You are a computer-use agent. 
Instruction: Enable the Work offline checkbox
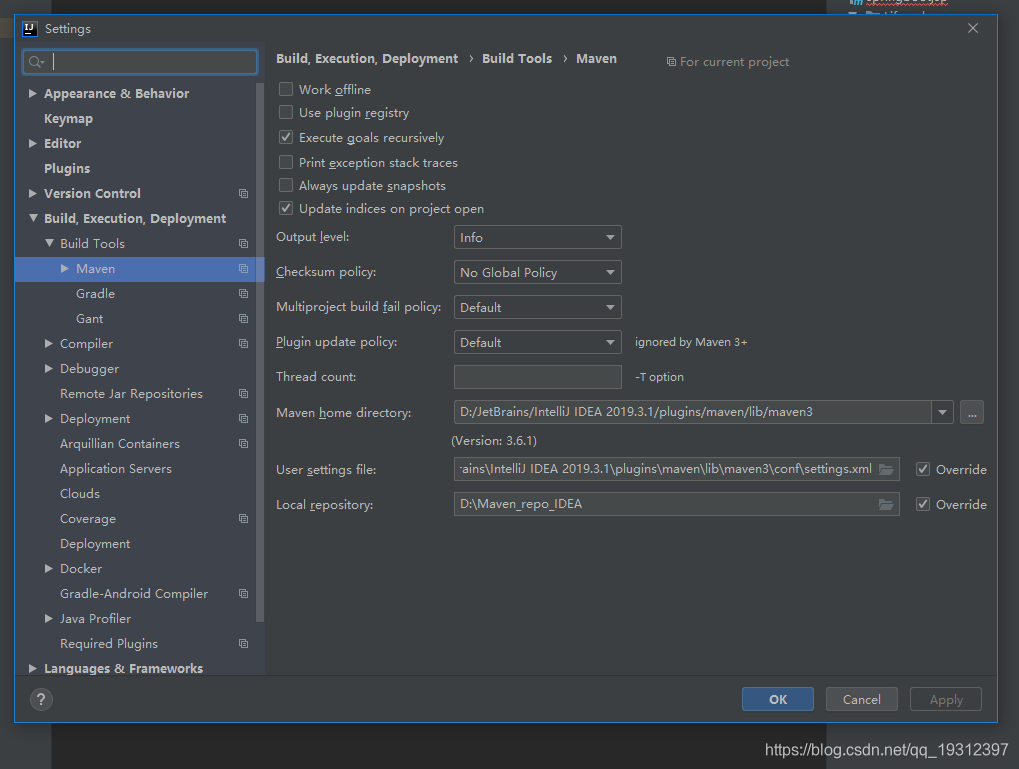(x=286, y=89)
